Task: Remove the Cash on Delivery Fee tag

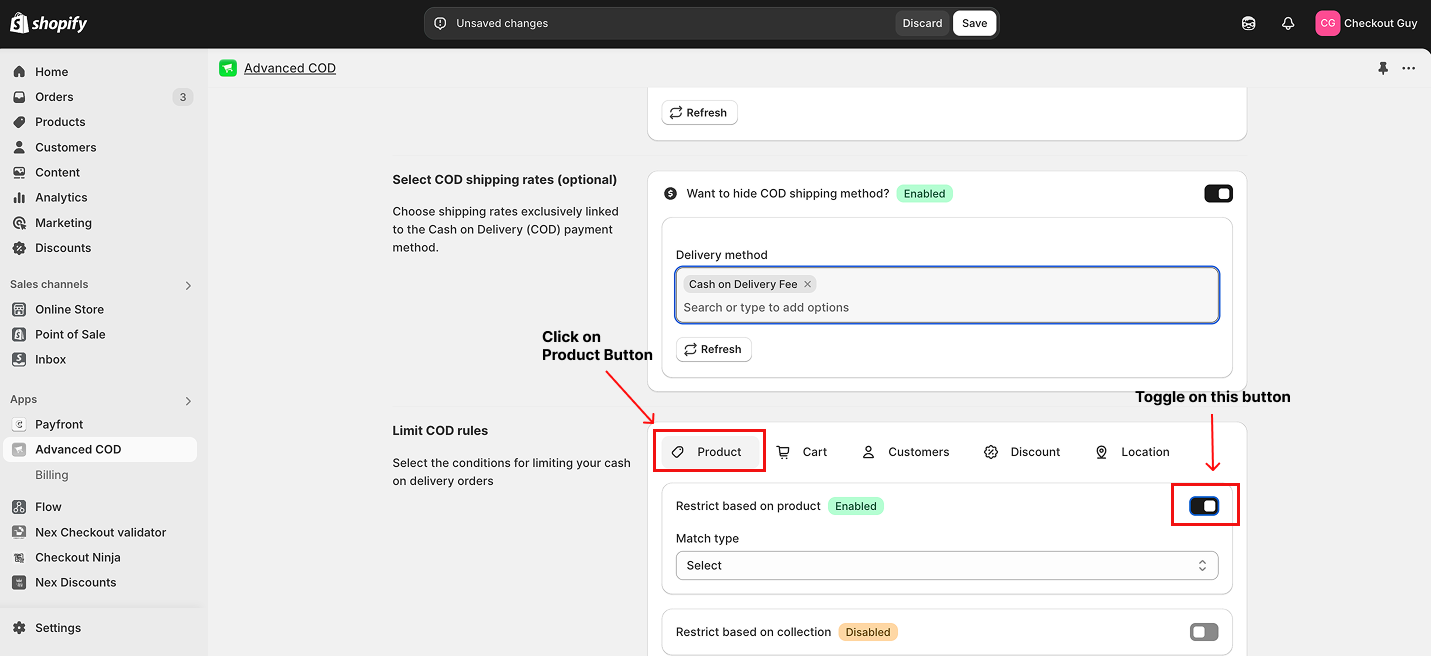Action: [808, 284]
